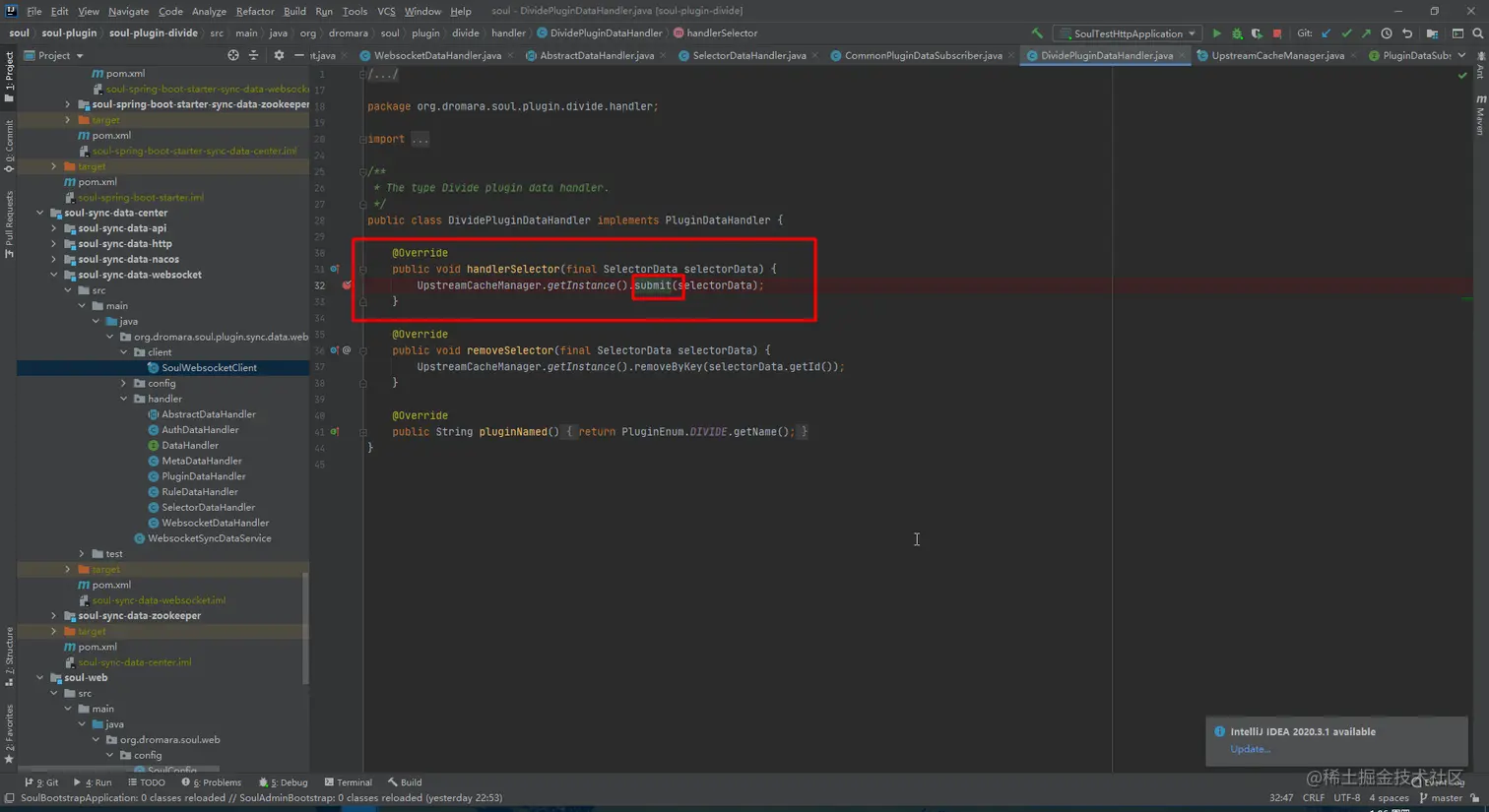The height and width of the screenshot is (812, 1489).
Task: Open the Project Structure dialog icon
Action: click(x=1432, y=33)
